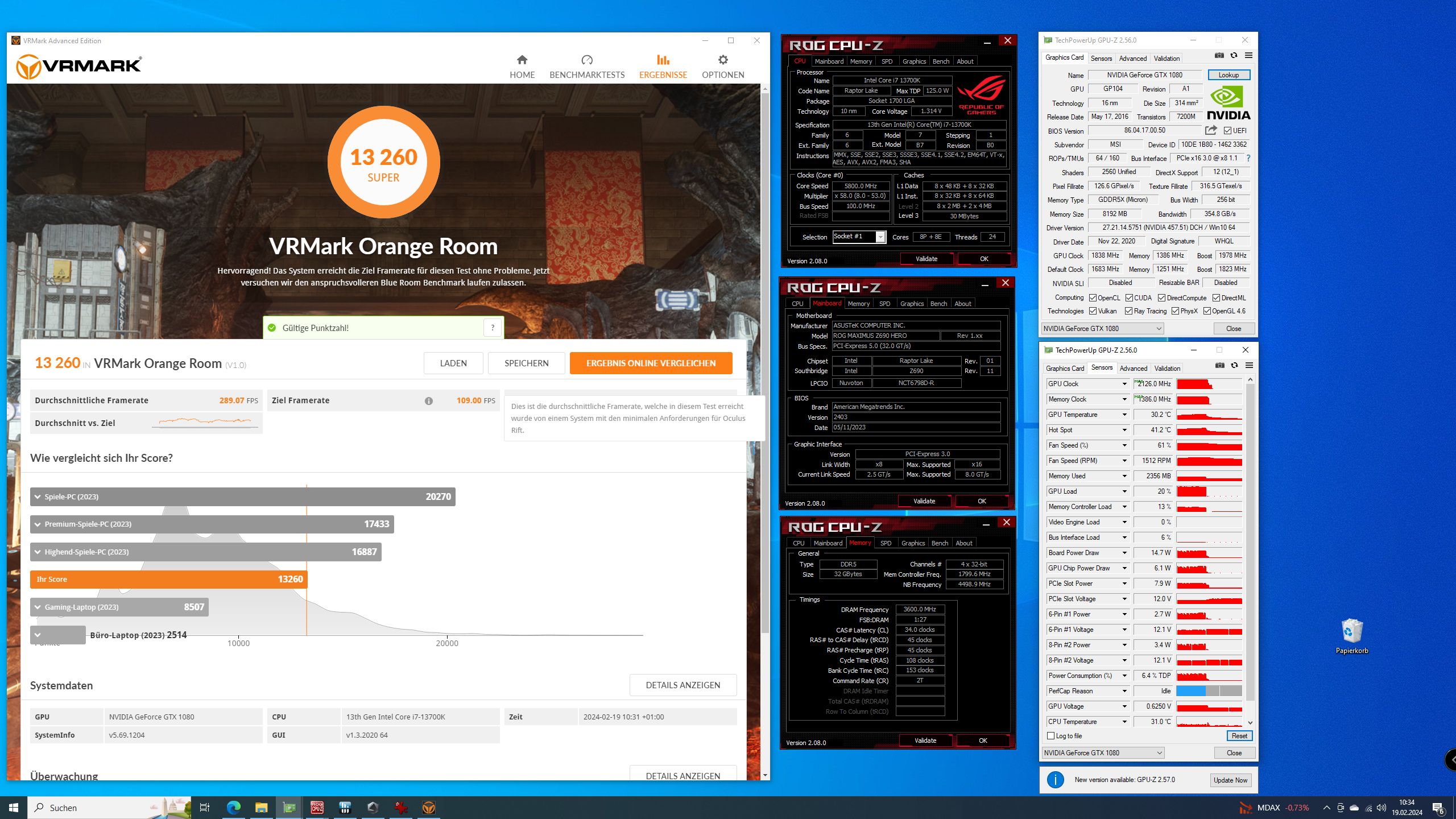Click the question mark beside Gültige Punktzahl
The width and height of the screenshot is (1456, 819).
pos(493,328)
